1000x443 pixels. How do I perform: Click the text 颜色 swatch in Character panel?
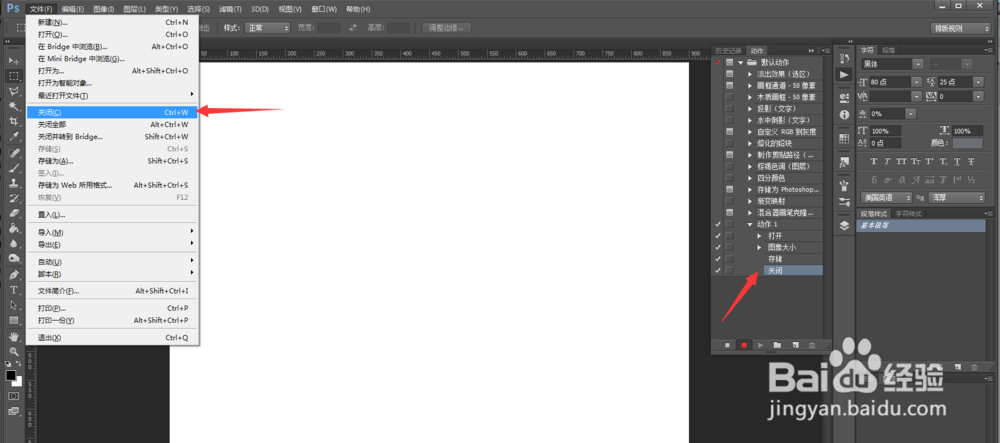[x=968, y=143]
